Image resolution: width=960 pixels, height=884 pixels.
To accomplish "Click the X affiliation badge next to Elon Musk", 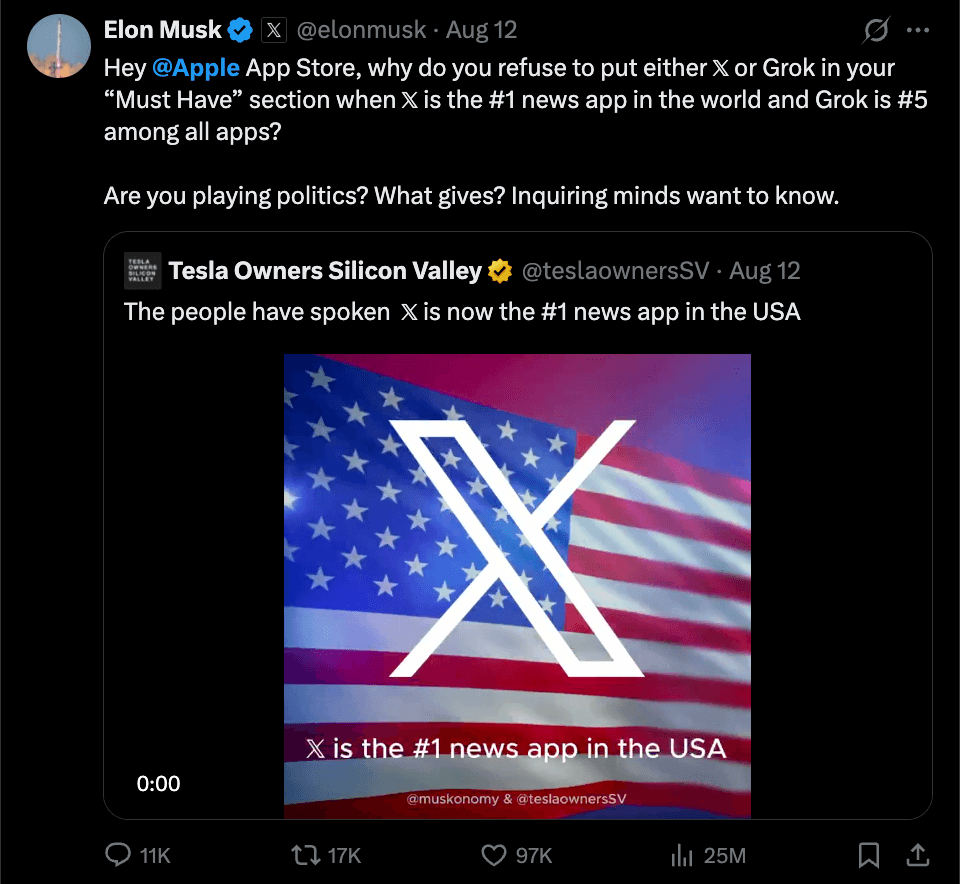I will click(x=274, y=30).
